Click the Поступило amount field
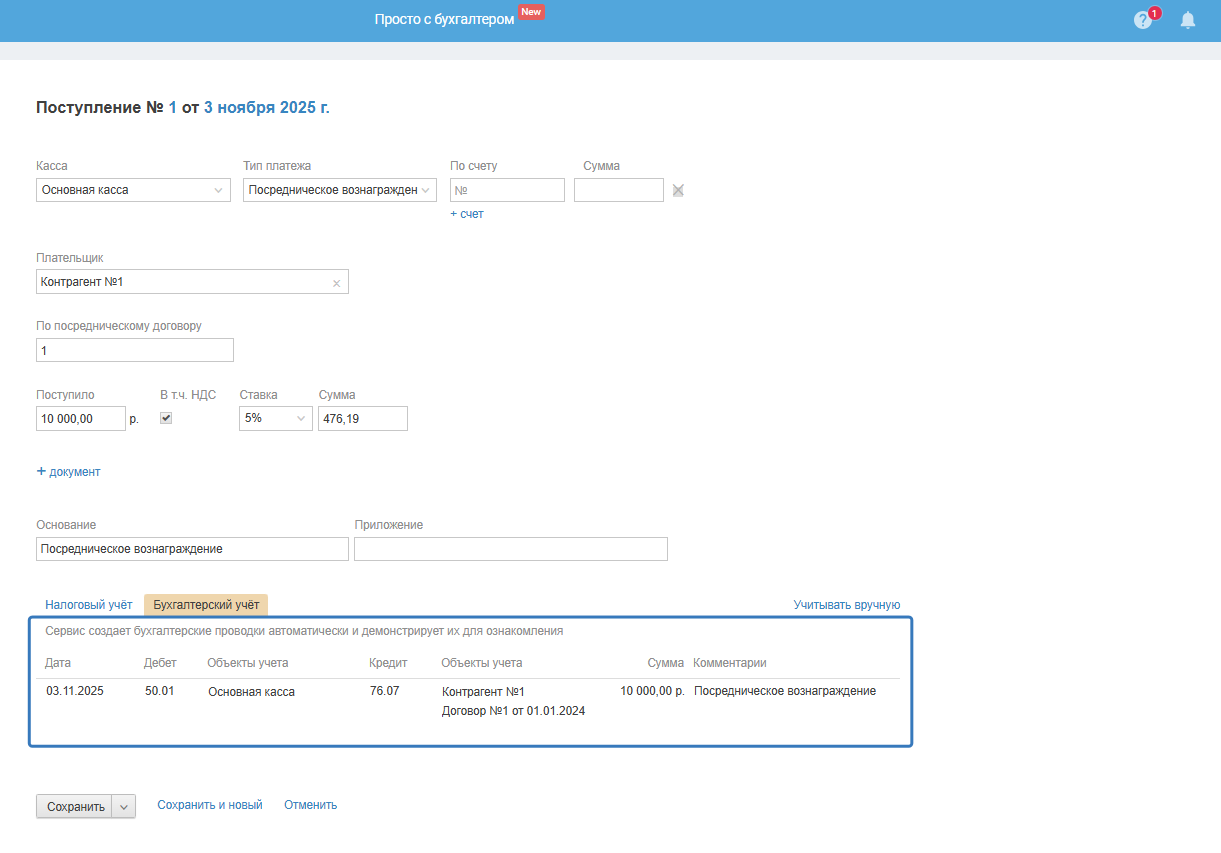This screenshot has width=1221, height=853. (x=81, y=419)
